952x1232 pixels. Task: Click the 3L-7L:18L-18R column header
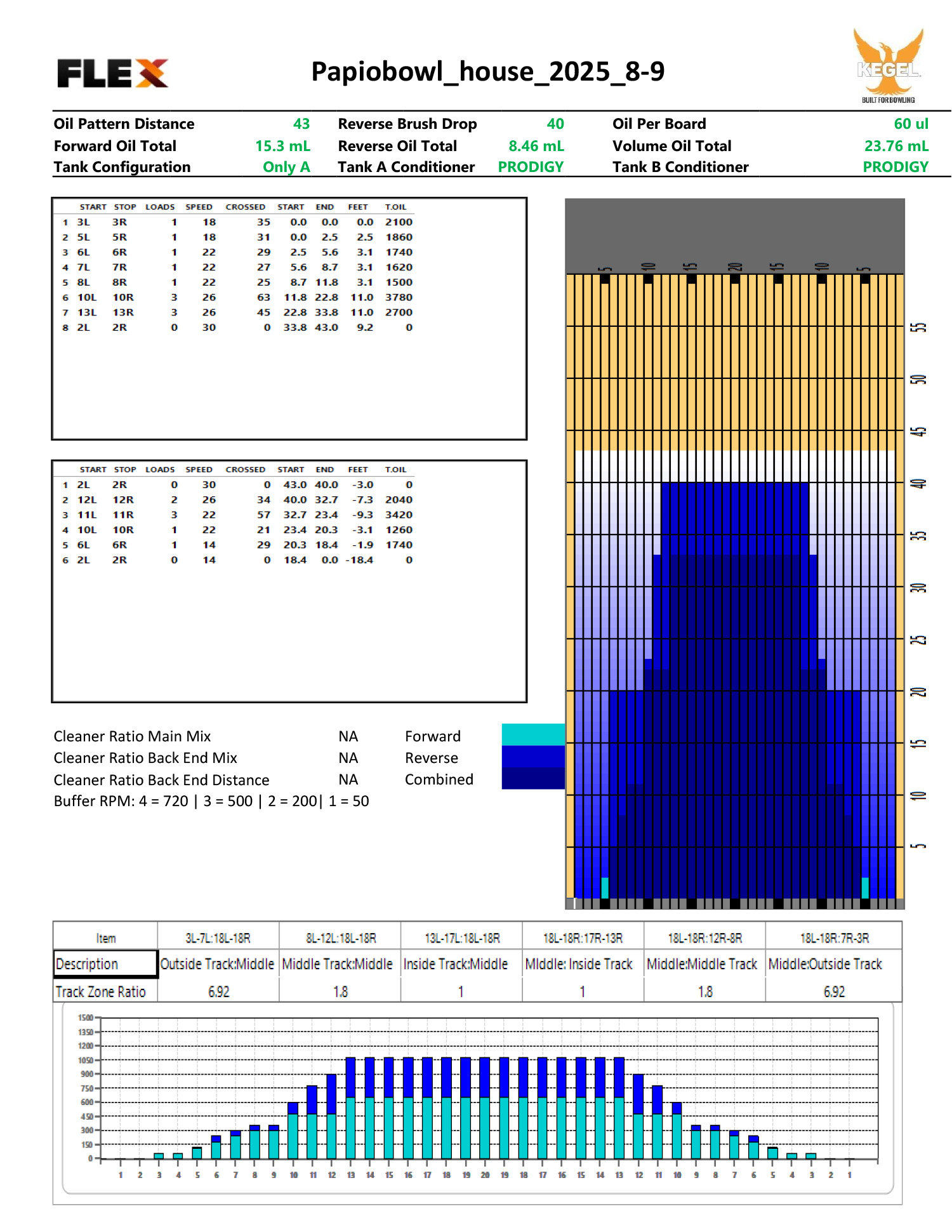click(x=218, y=938)
